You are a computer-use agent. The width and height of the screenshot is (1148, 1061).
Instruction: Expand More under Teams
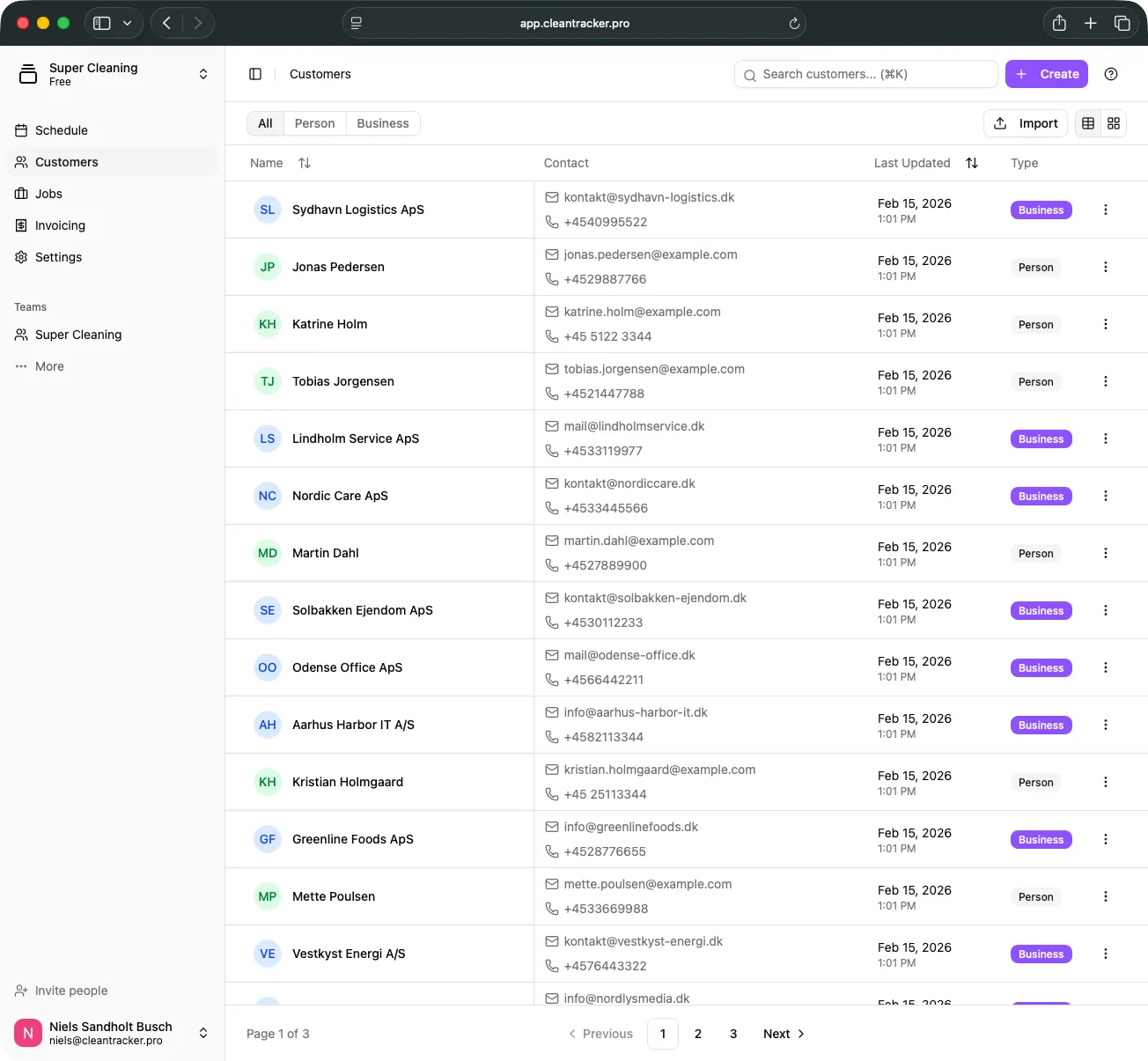pyautogui.click(x=49, y=366)
